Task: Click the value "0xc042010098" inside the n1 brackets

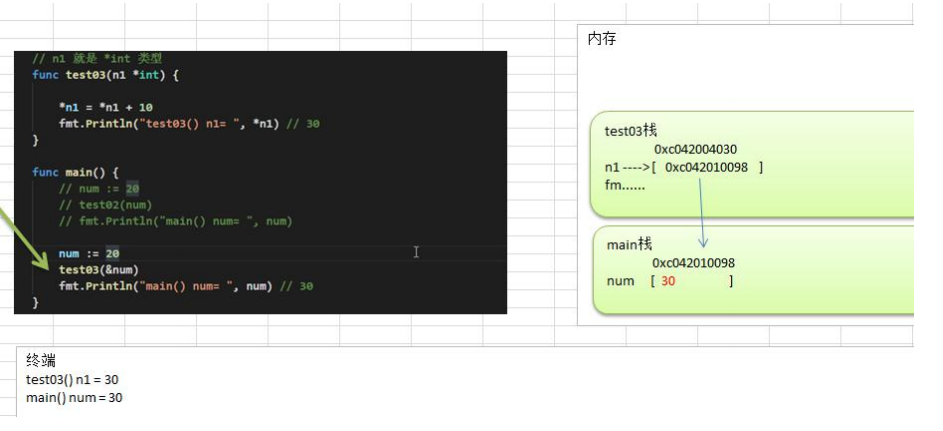Action: click(707, 168)
